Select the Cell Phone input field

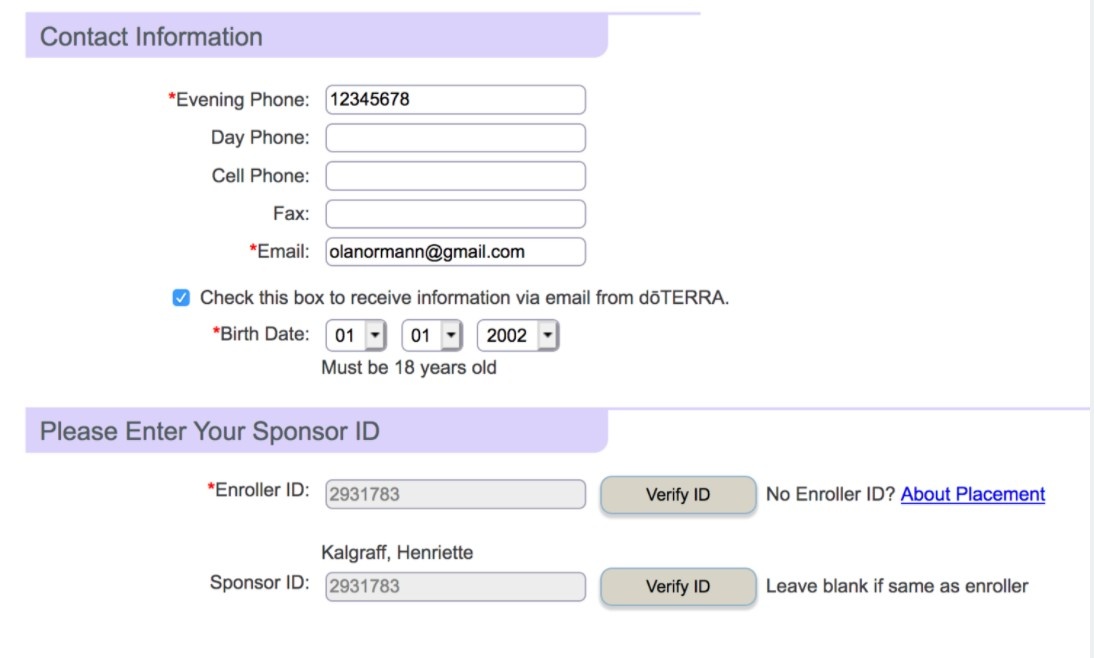(455, 176)
